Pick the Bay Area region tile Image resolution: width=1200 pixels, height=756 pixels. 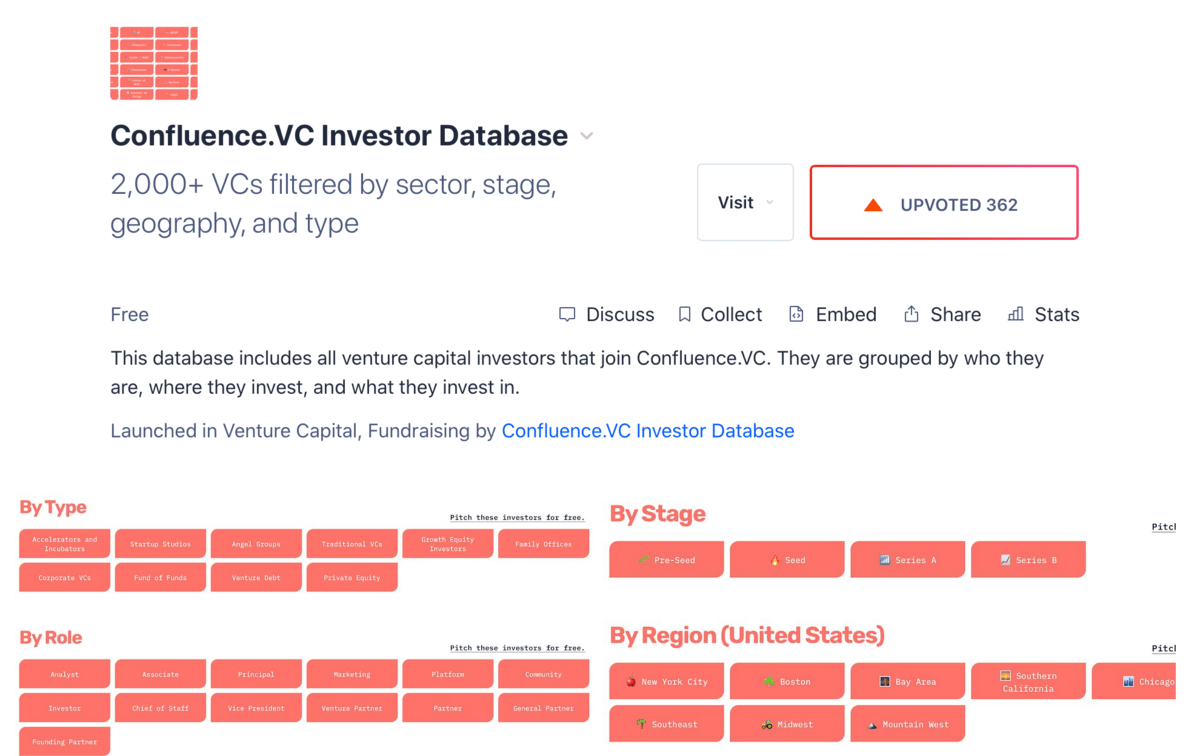[907, 682]
